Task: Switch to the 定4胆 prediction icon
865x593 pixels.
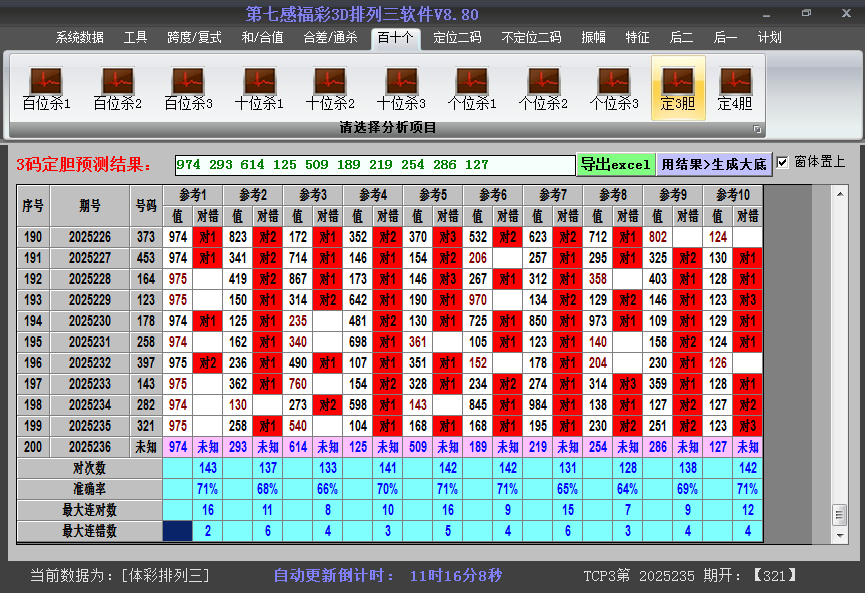Action: coord(735,88)
